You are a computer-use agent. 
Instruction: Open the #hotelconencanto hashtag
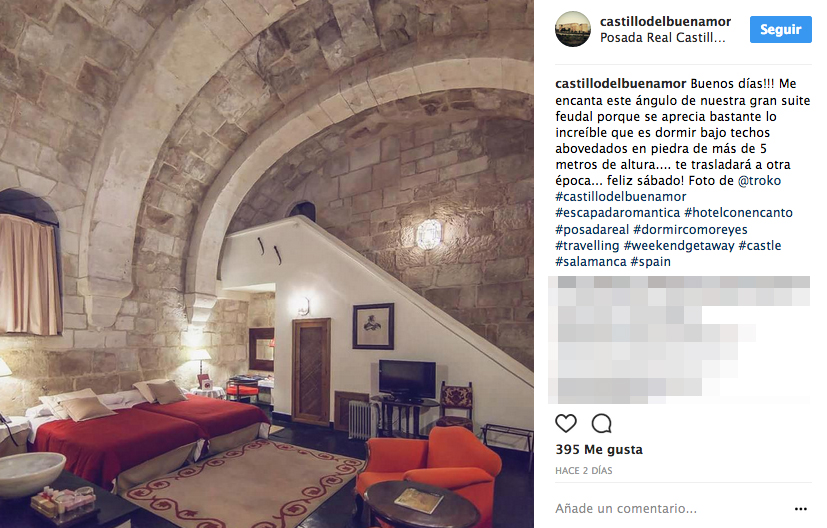[x=738, y=213]
